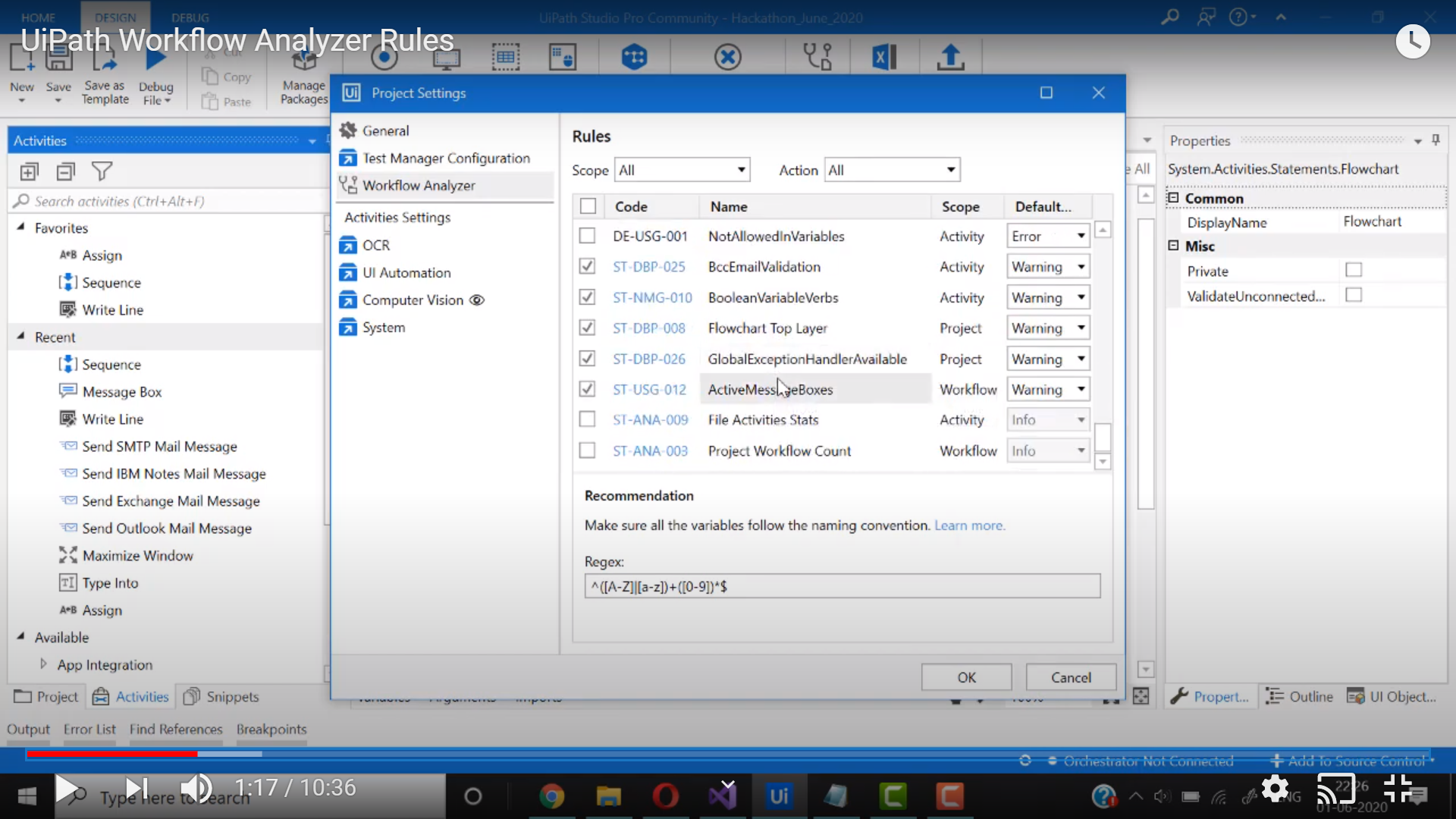This screenshot has width=1456, height=819.
Task: Click the UI Explorer cube icon
Action: point(634,57)
